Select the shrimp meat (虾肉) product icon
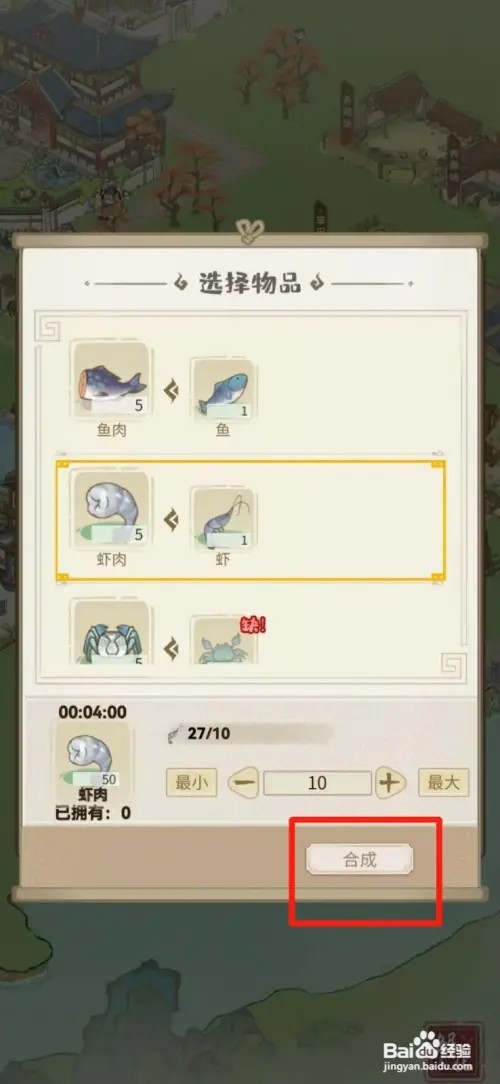 [x=111, y=509]
